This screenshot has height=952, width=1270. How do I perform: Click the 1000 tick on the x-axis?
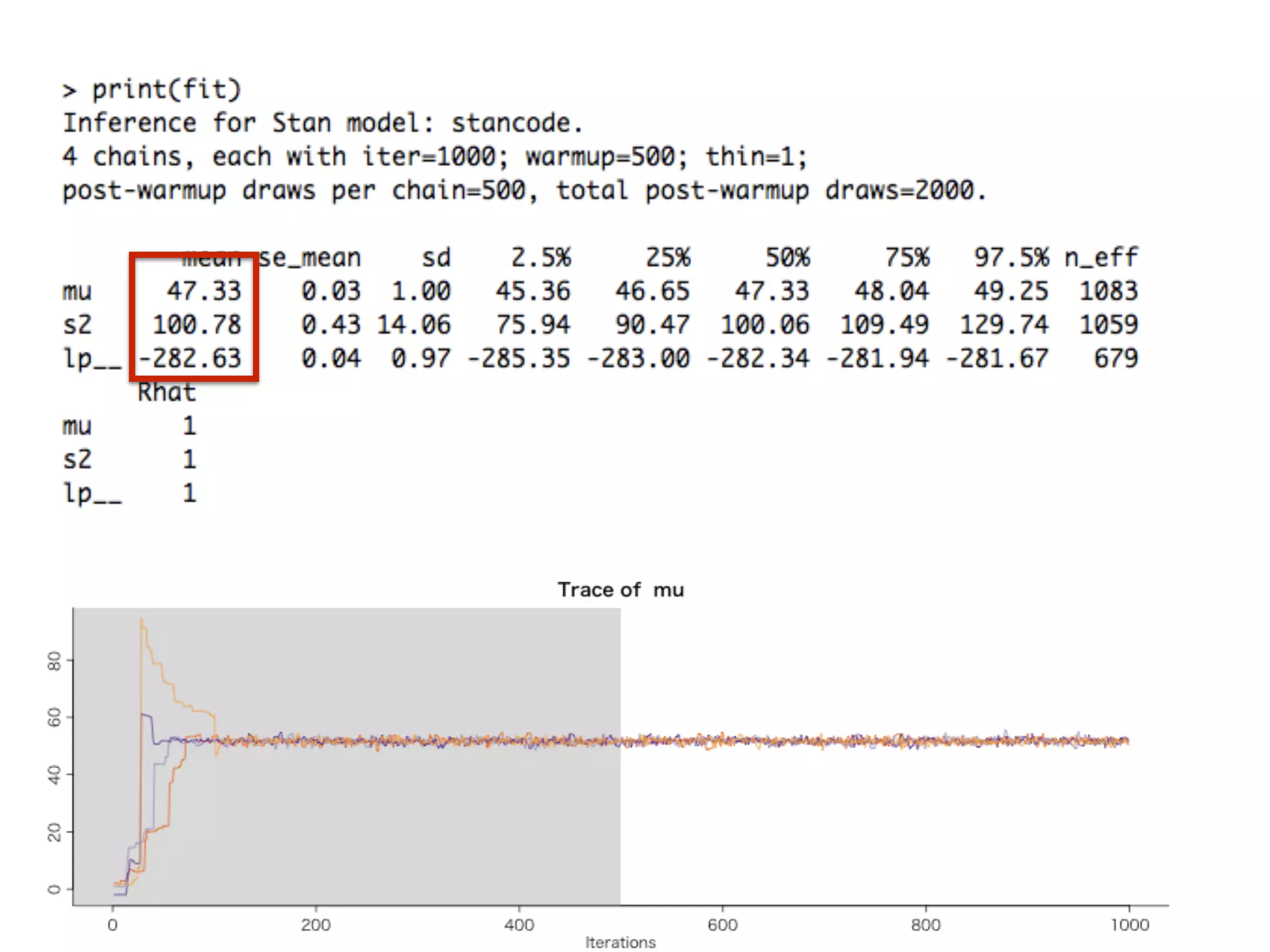click(1129, 925)
